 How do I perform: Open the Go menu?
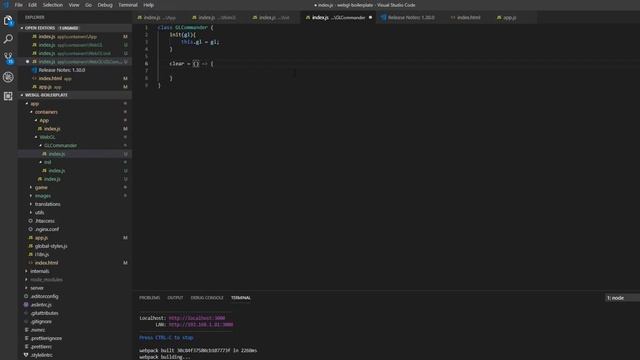point(89,5)
